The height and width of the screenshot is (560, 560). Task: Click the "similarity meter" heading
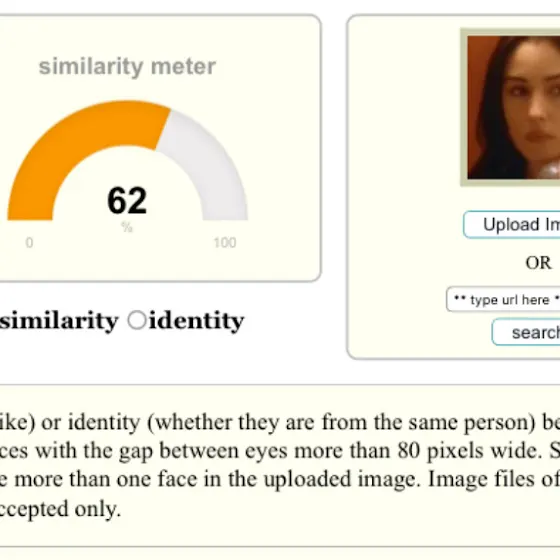[127, 67]
